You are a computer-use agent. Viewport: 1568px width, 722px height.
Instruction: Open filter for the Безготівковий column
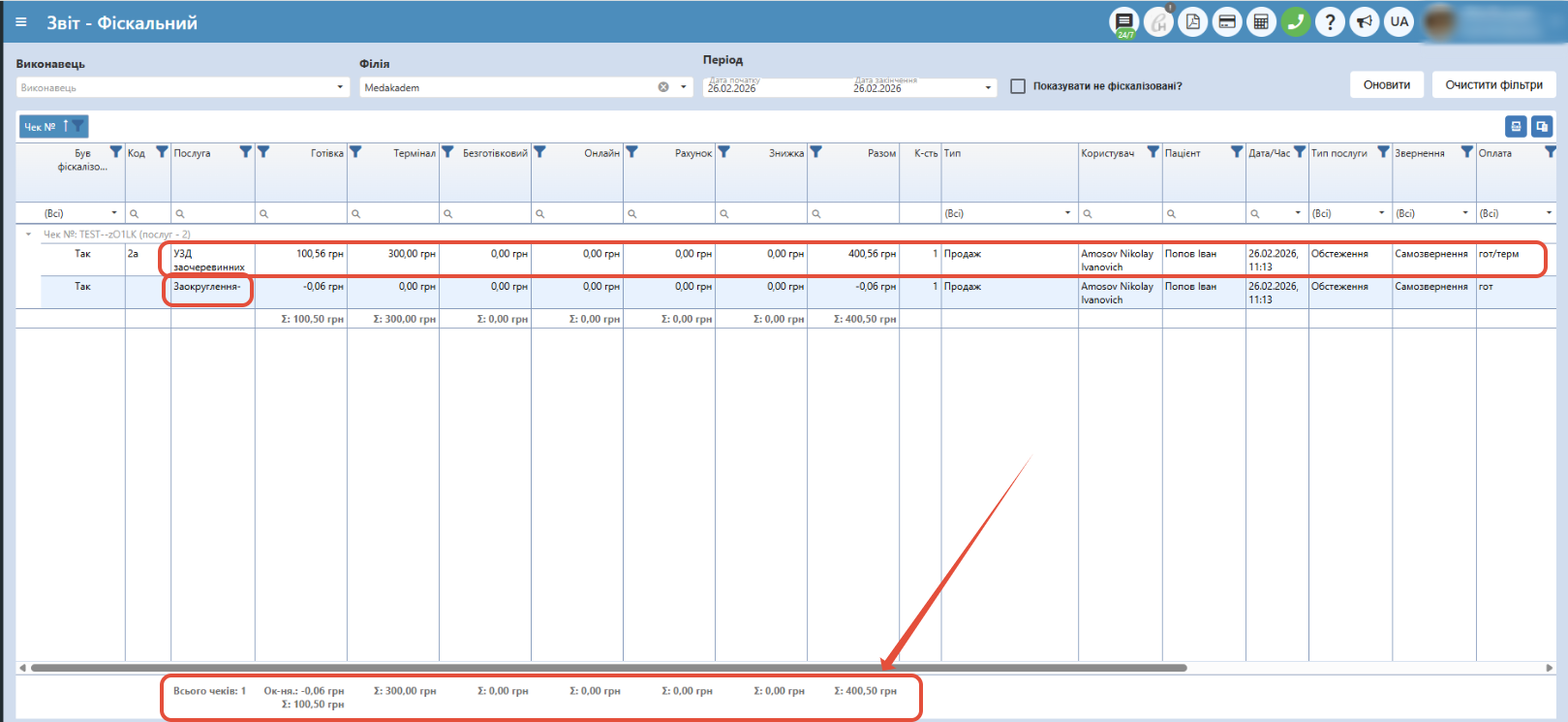[447, 152]
